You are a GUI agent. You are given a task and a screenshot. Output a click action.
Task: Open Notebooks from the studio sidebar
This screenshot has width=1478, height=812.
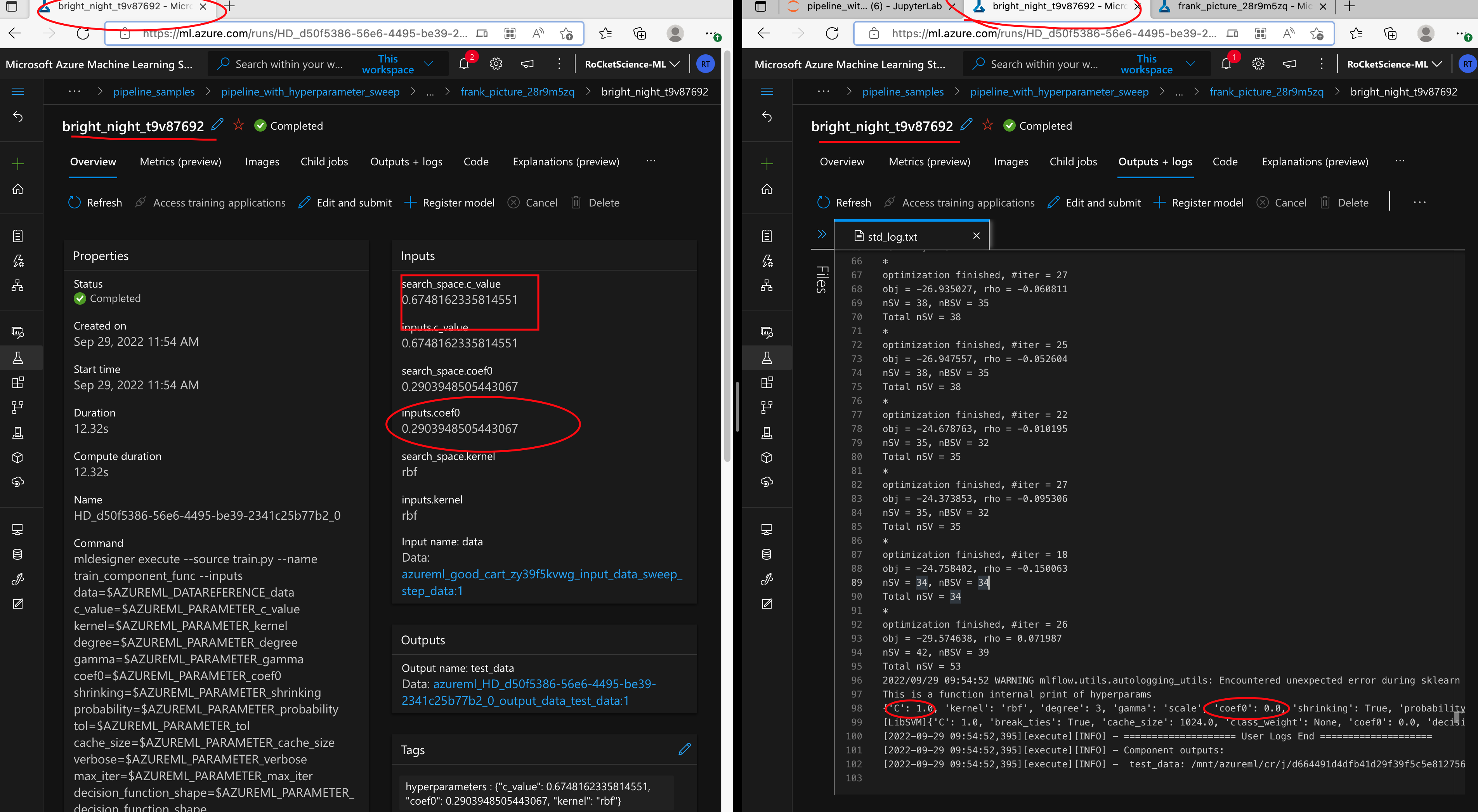coord(18,235)
